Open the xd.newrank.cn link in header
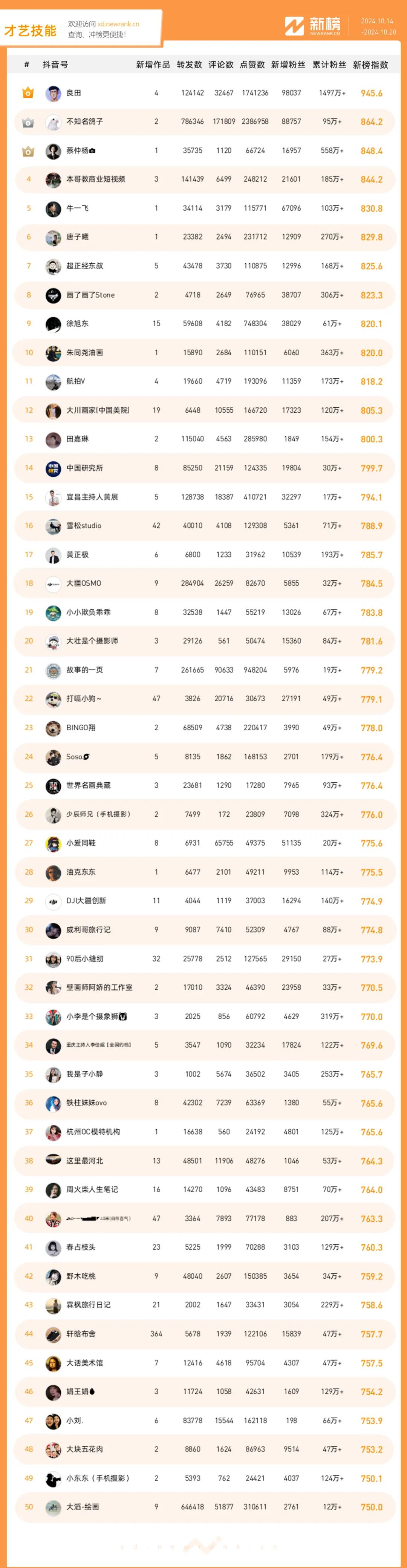407x1568 pixels. coord(118,25)
